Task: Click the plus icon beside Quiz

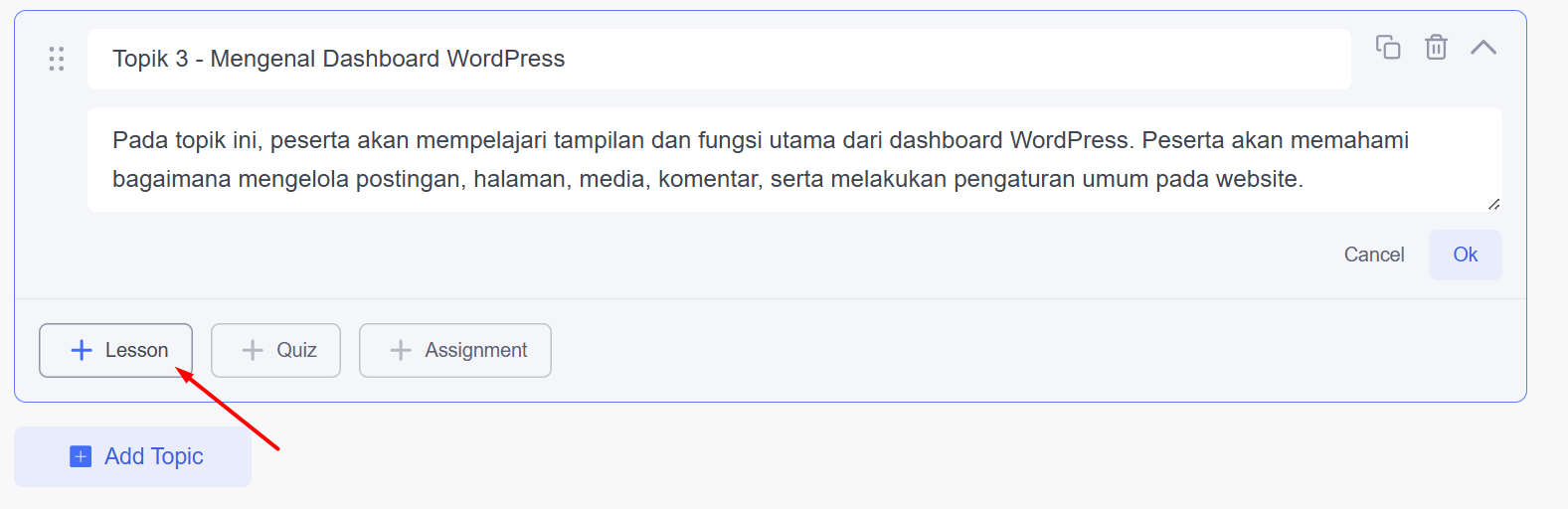Action: point(253,350)
